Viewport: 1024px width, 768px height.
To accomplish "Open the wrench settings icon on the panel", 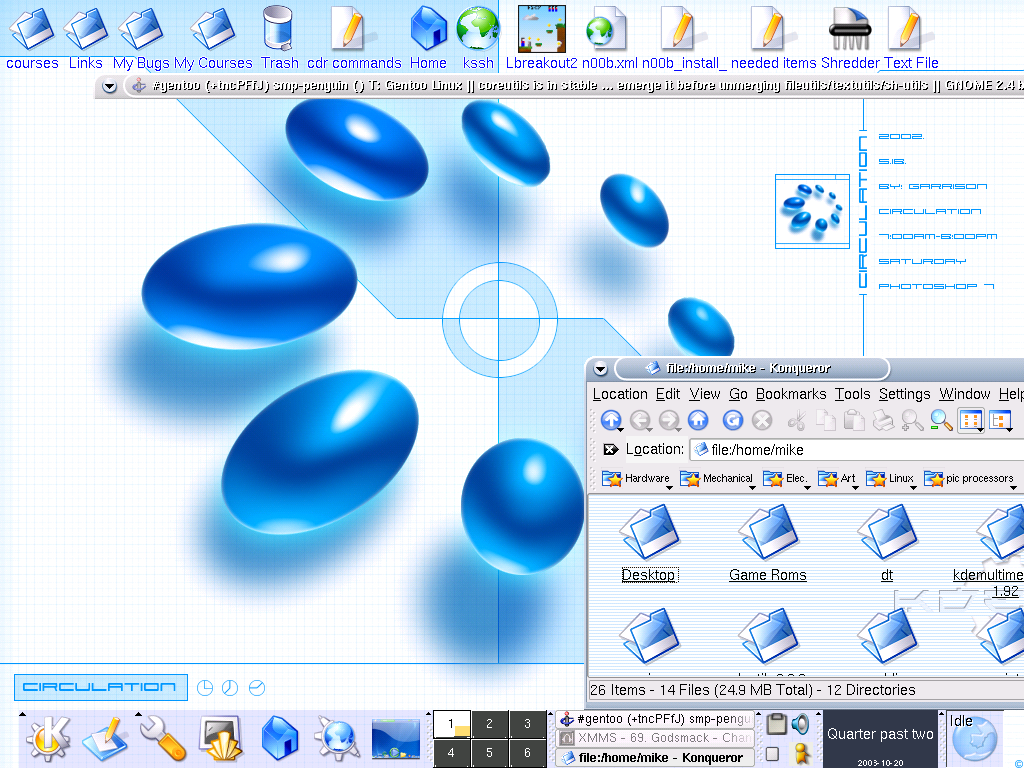I will click(x=163, y=738).
